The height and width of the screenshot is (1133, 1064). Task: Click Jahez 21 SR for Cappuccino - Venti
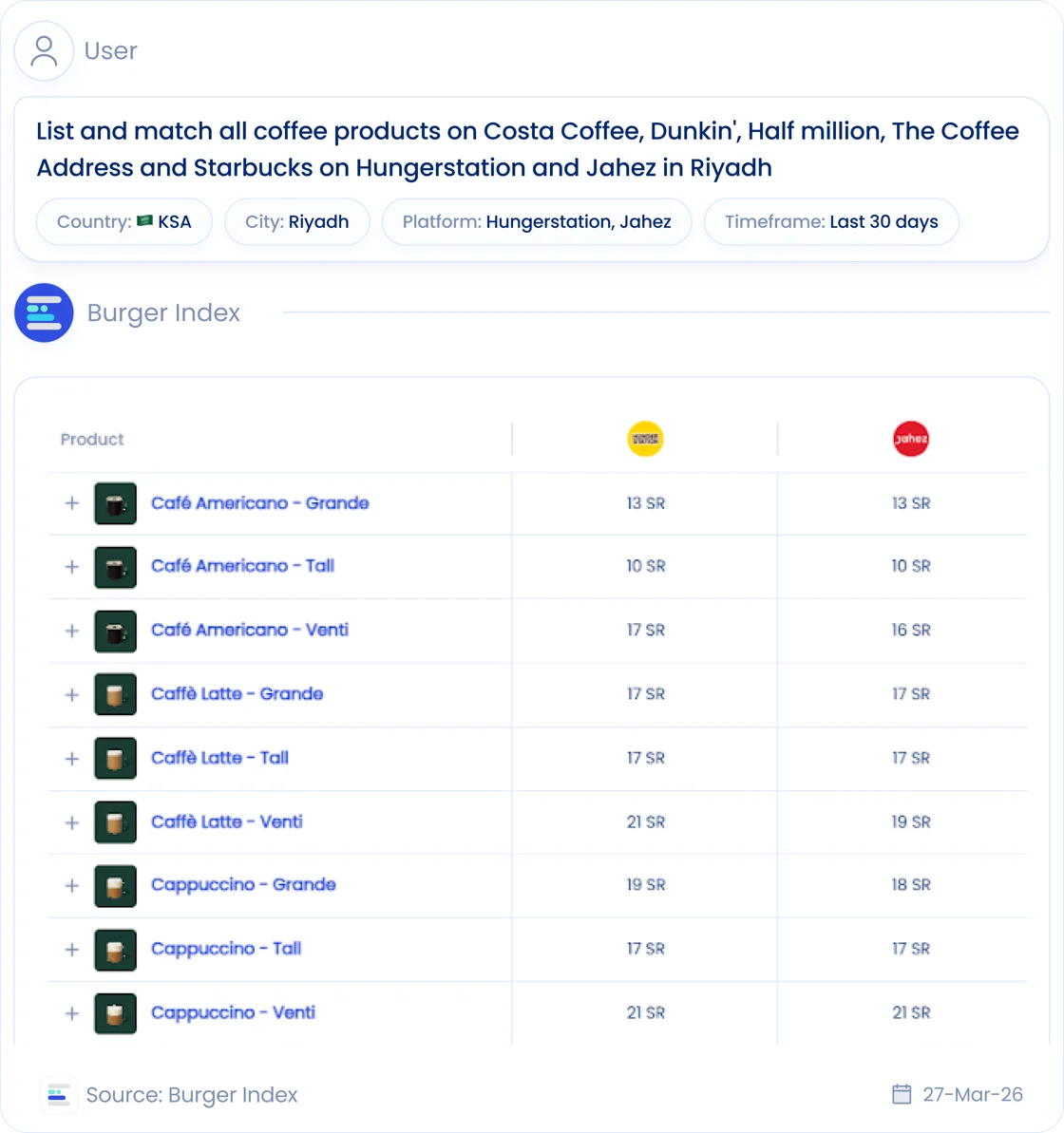pyautogui.click(x=911, y=1012)
